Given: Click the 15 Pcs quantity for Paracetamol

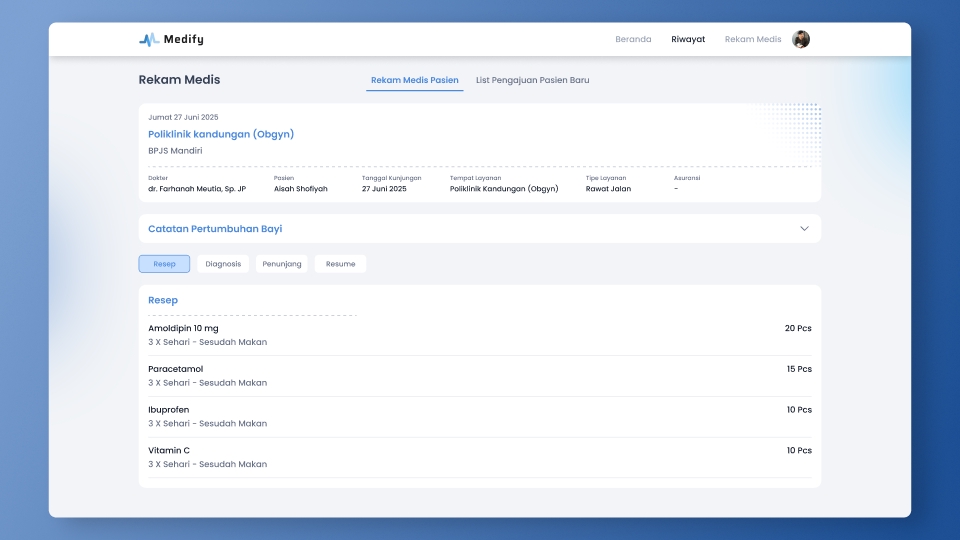Looking at the screenshot, I should (x=799, y=369).
